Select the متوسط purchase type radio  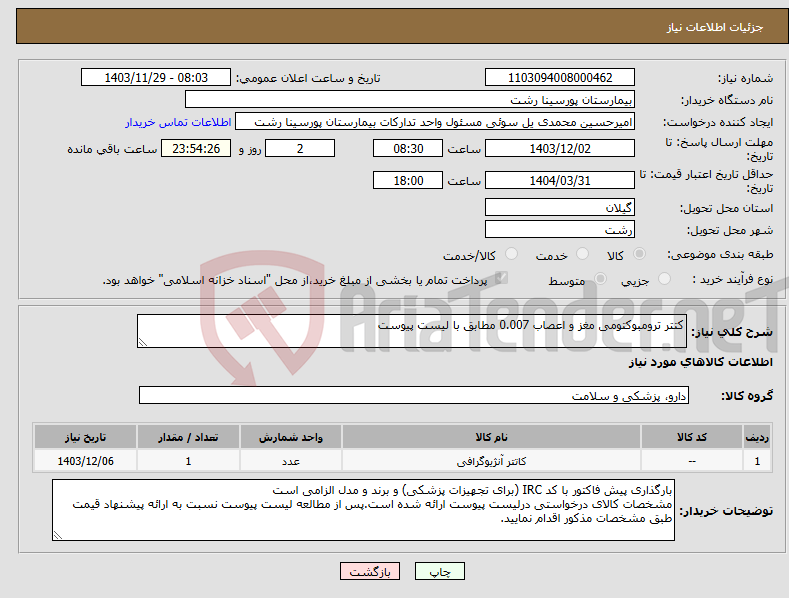click(x=600, y=279)
